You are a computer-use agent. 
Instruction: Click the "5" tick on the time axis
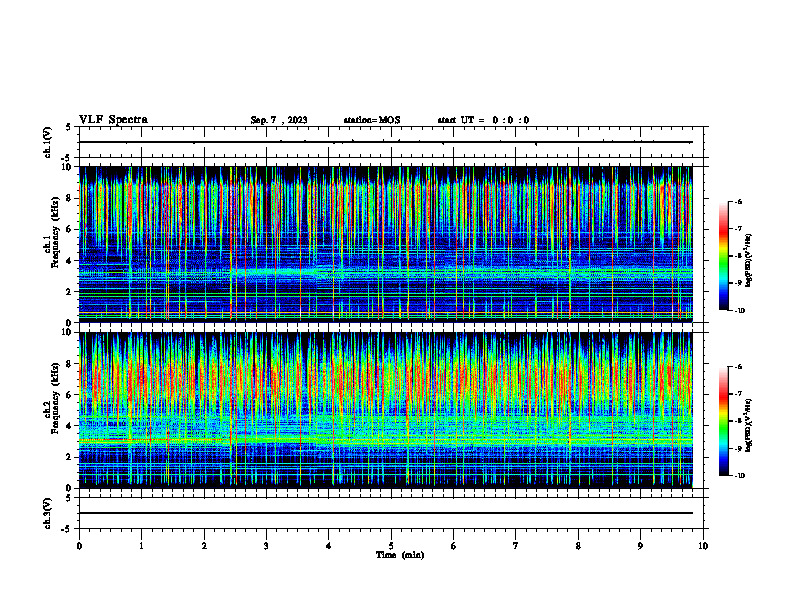coord(391,546)
